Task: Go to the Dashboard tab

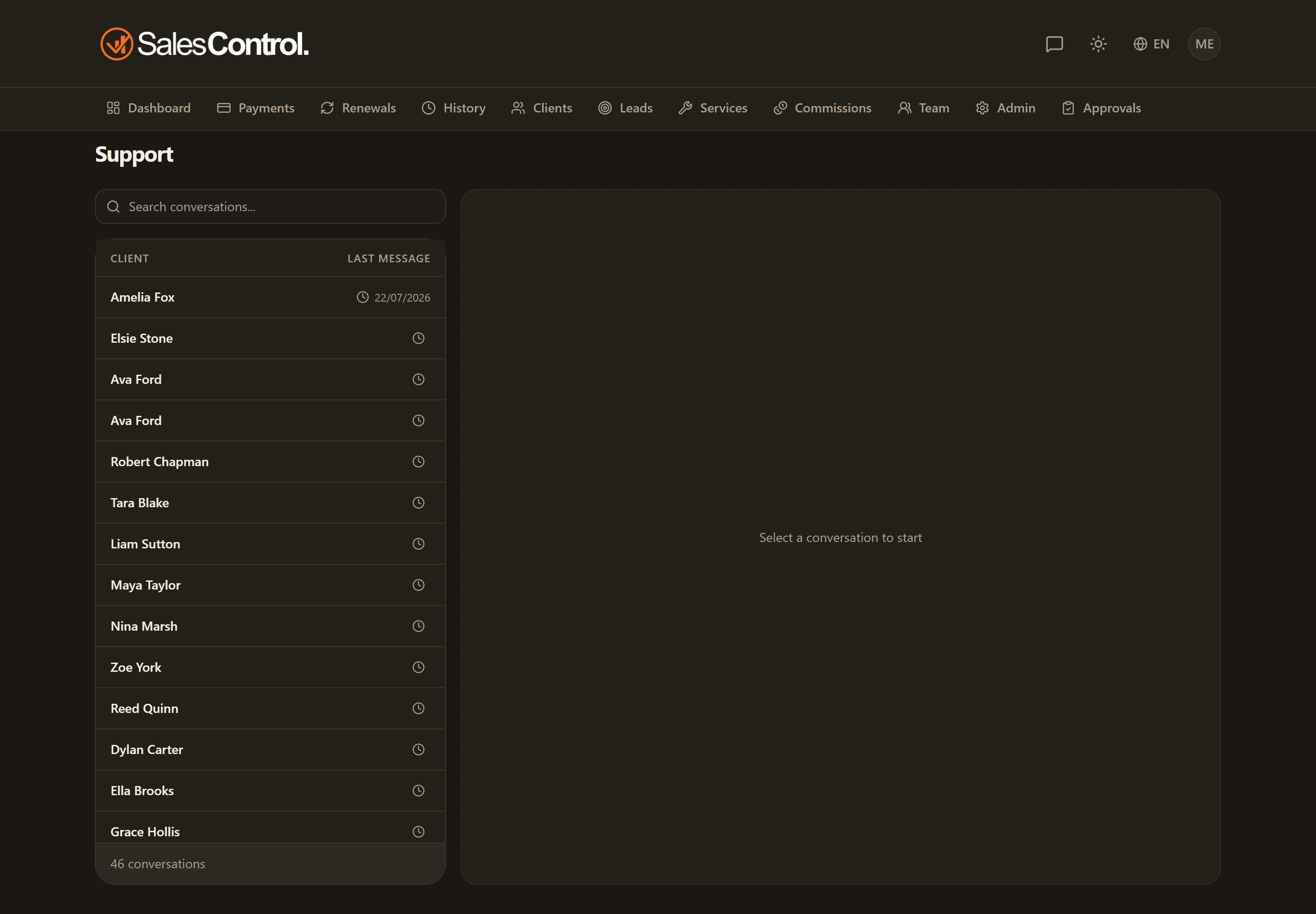Action: 149,108
